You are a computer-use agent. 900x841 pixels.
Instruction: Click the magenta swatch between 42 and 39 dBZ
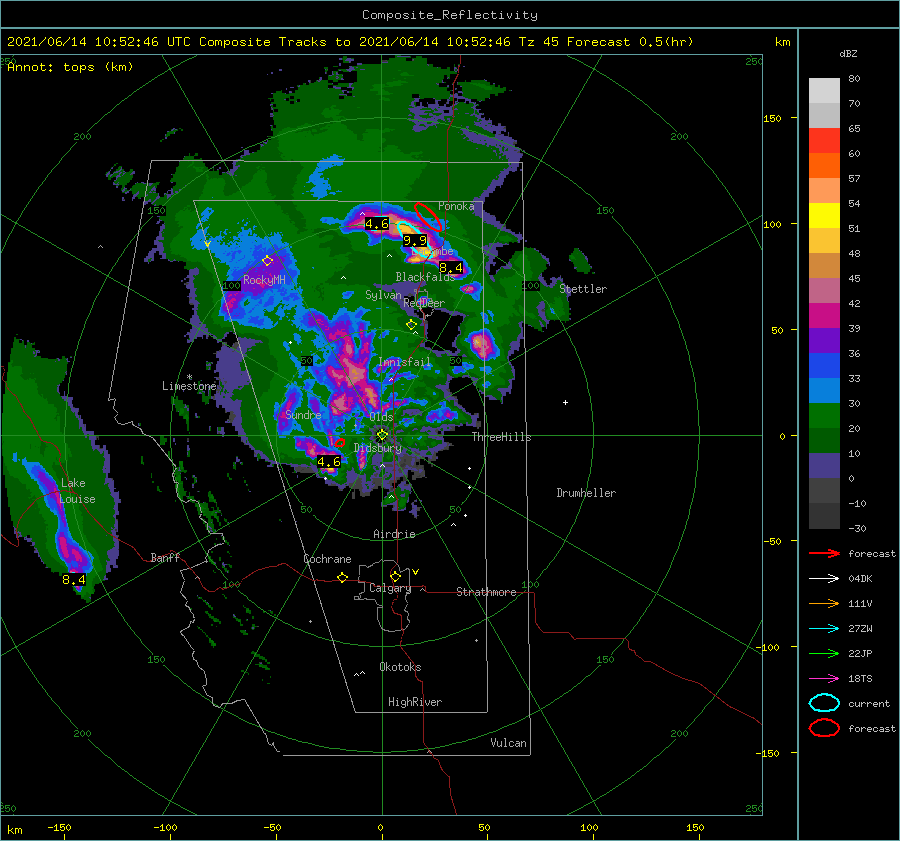(824, 315)
